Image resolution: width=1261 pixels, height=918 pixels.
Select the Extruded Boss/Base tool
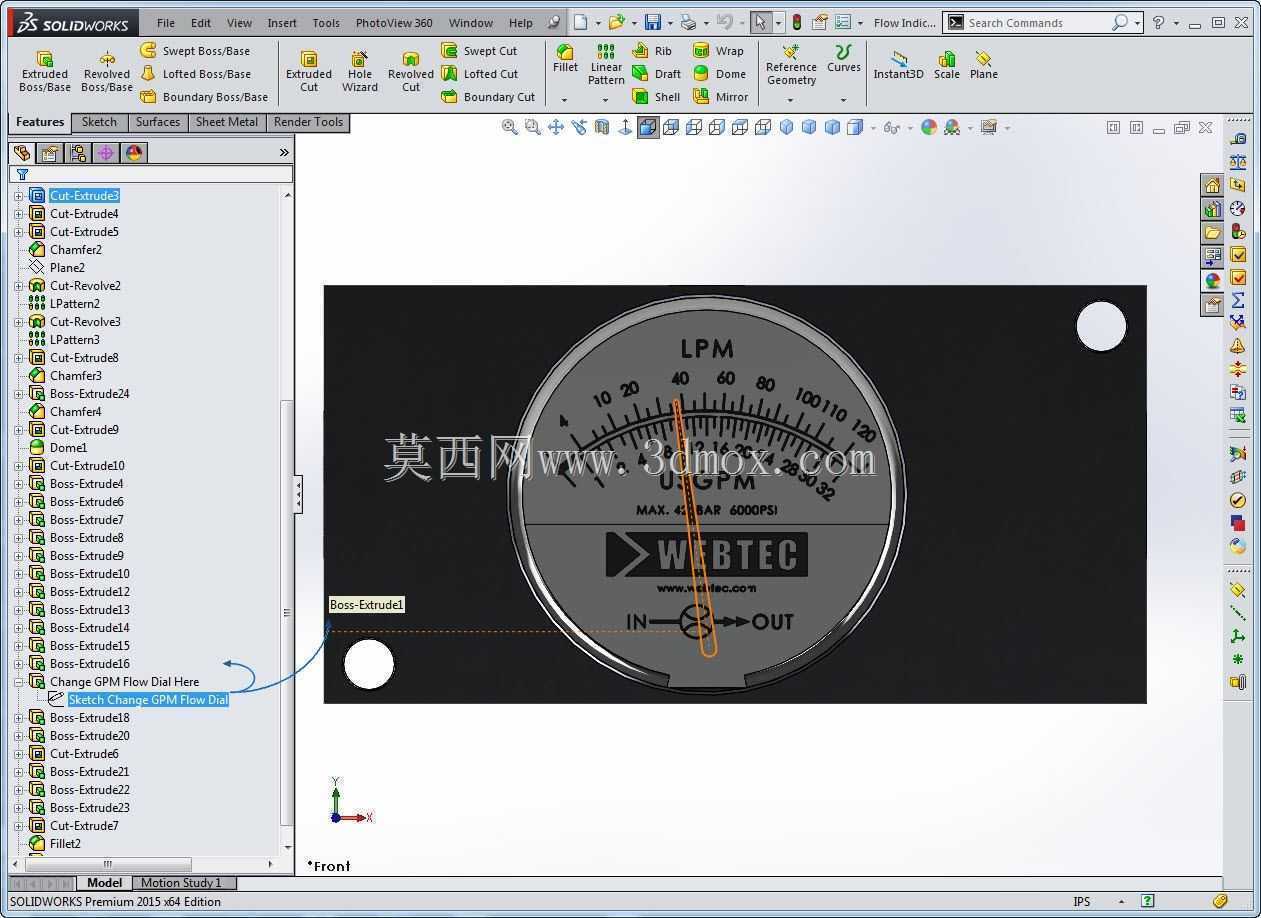(x=45, y=71)
